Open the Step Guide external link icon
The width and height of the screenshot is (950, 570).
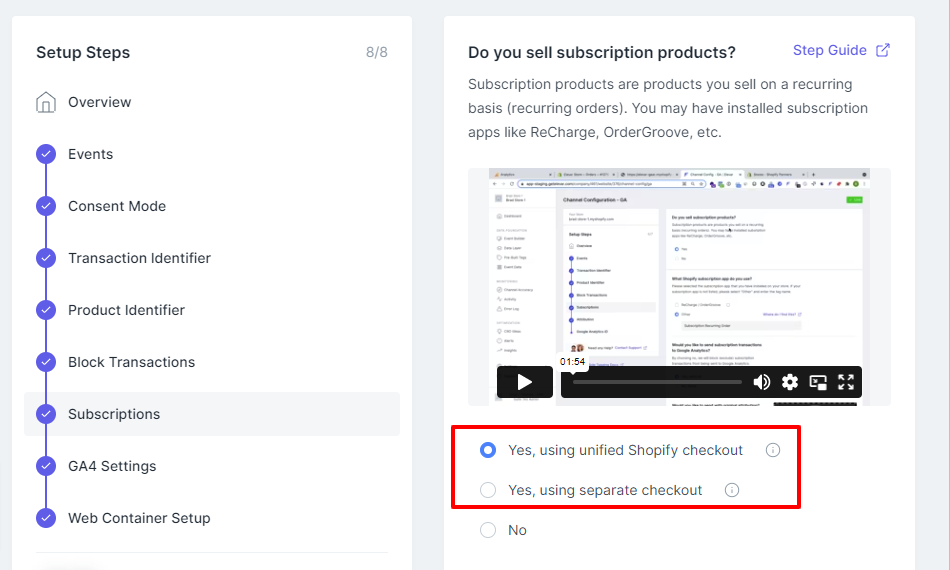coord(883,50)
